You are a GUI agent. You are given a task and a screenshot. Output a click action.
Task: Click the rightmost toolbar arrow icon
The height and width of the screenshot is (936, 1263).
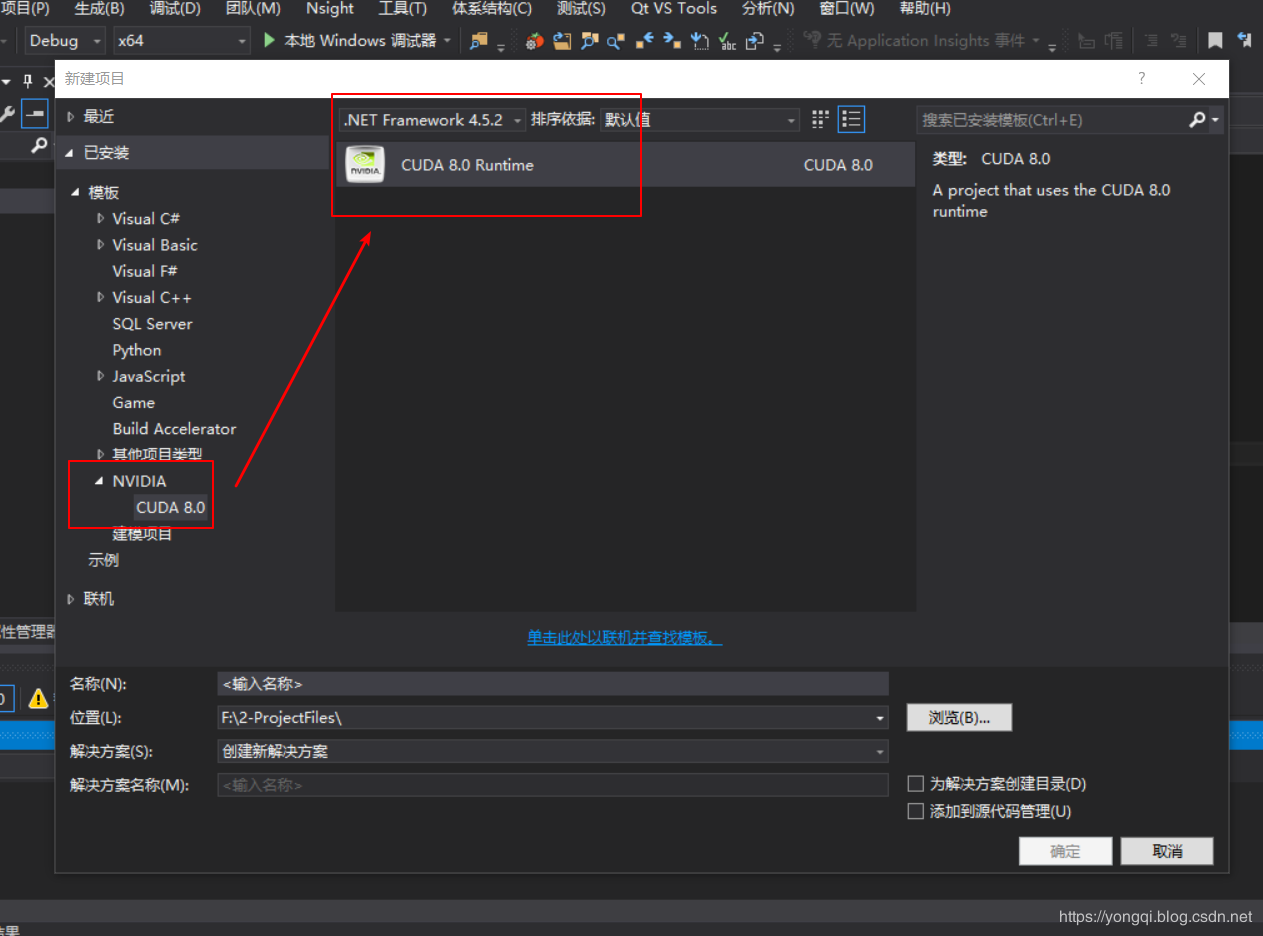[1244, 41]
